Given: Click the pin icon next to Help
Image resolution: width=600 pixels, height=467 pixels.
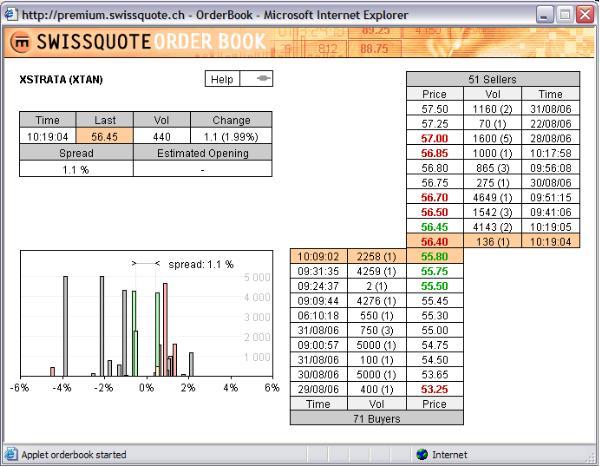Looking at the screenshot, I should click(x=262, y=78).
